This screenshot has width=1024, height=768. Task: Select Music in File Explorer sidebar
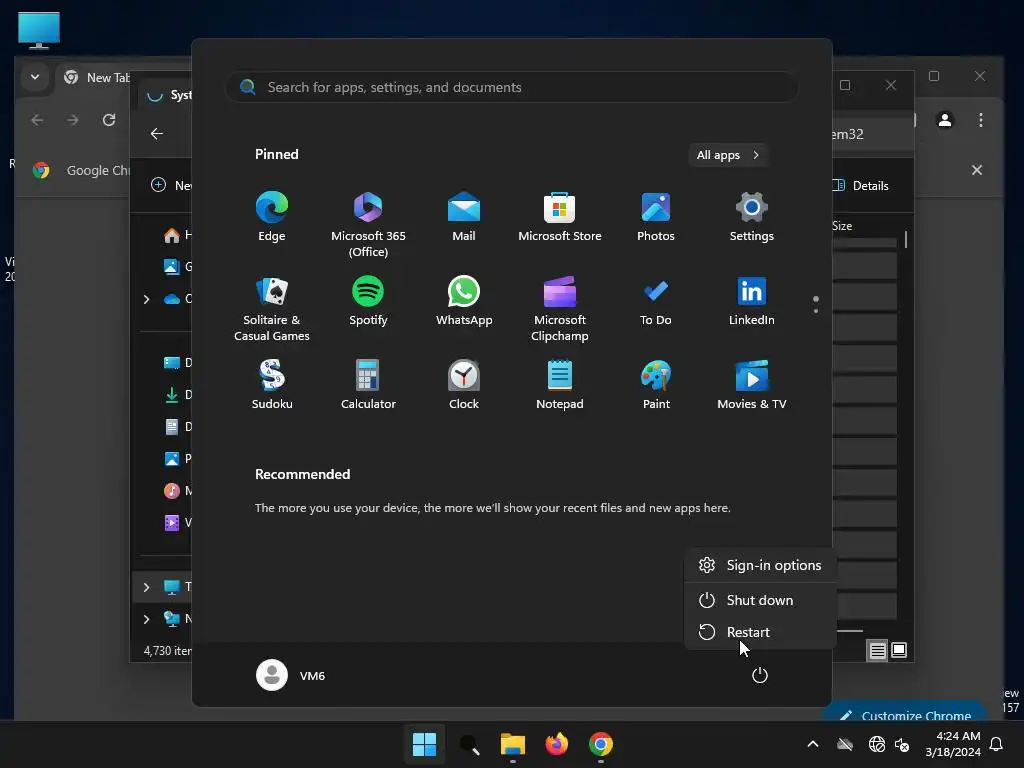pyautogui.click(x=177, y=490)
